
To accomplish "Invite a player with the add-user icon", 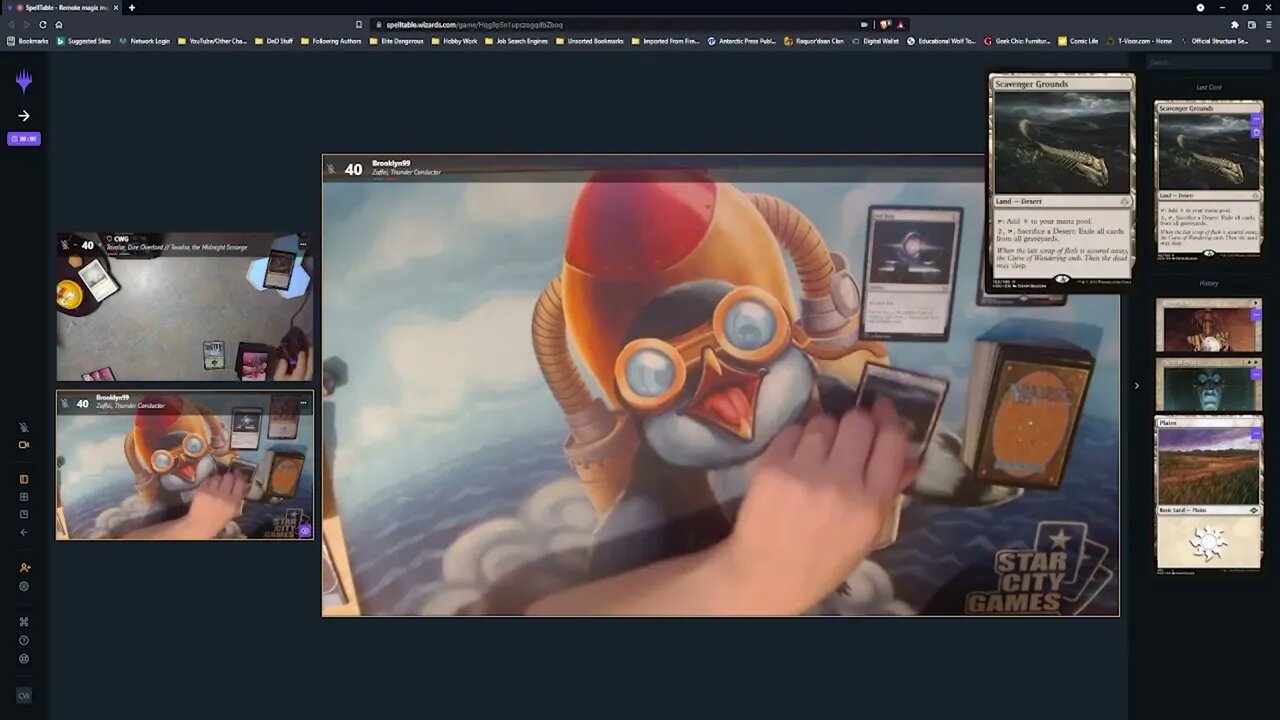I will (24, 568).
